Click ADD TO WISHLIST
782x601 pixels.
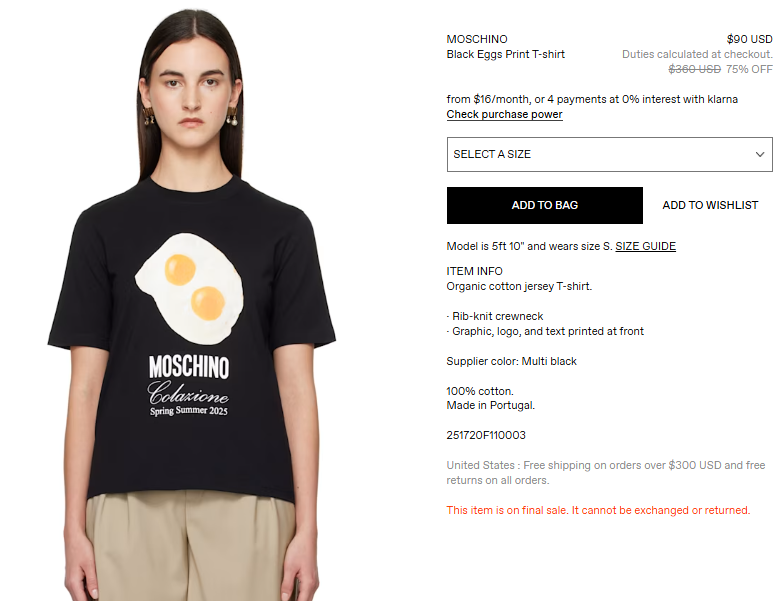[710, 205]
